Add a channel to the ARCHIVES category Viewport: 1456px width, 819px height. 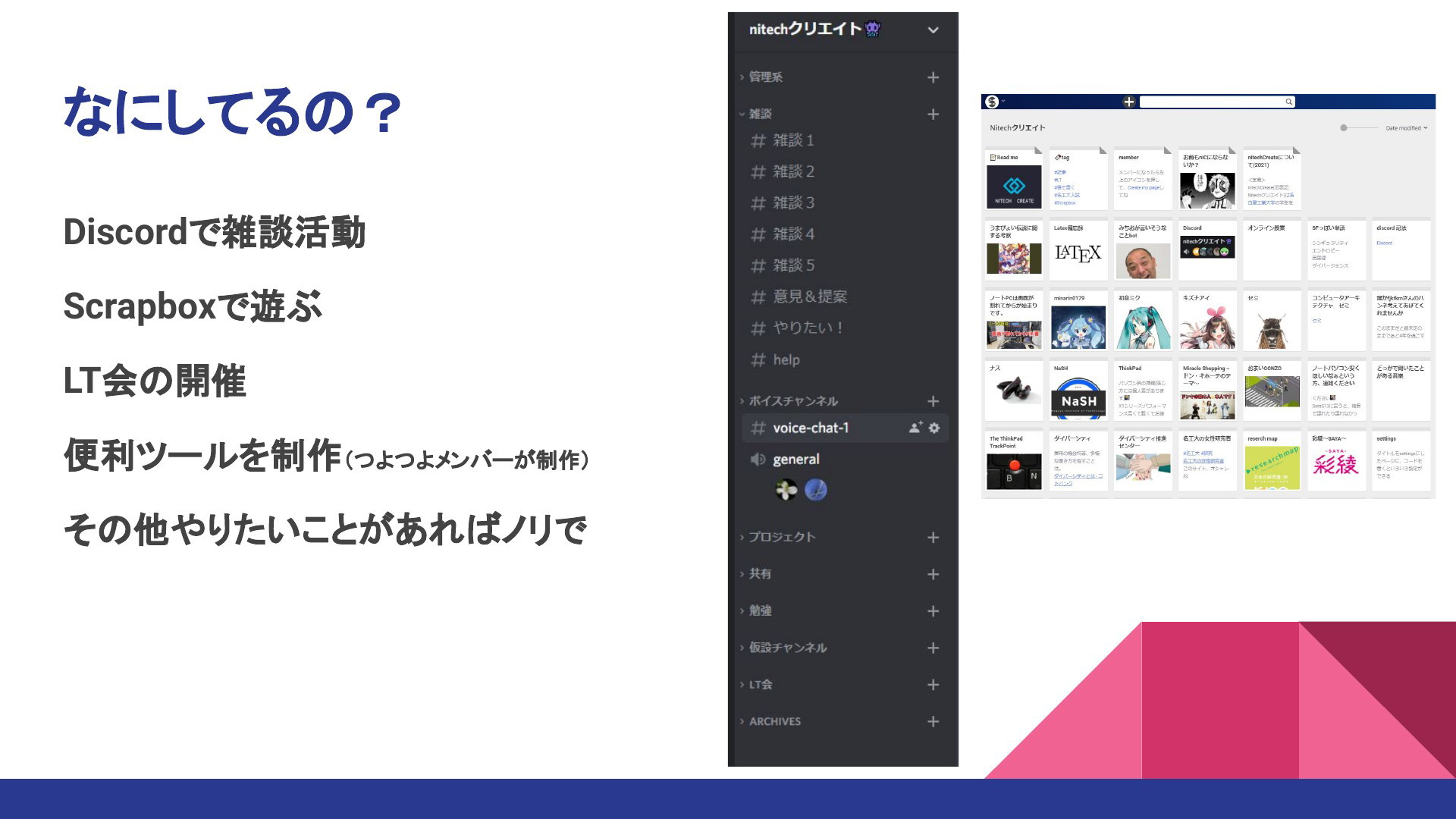click(933, 721)
